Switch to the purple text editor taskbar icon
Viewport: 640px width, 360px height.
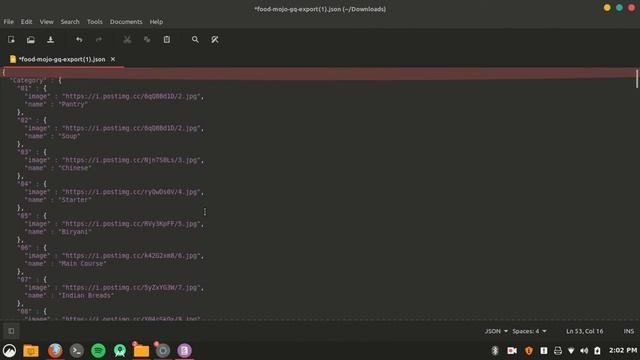(x=184, y=351)
